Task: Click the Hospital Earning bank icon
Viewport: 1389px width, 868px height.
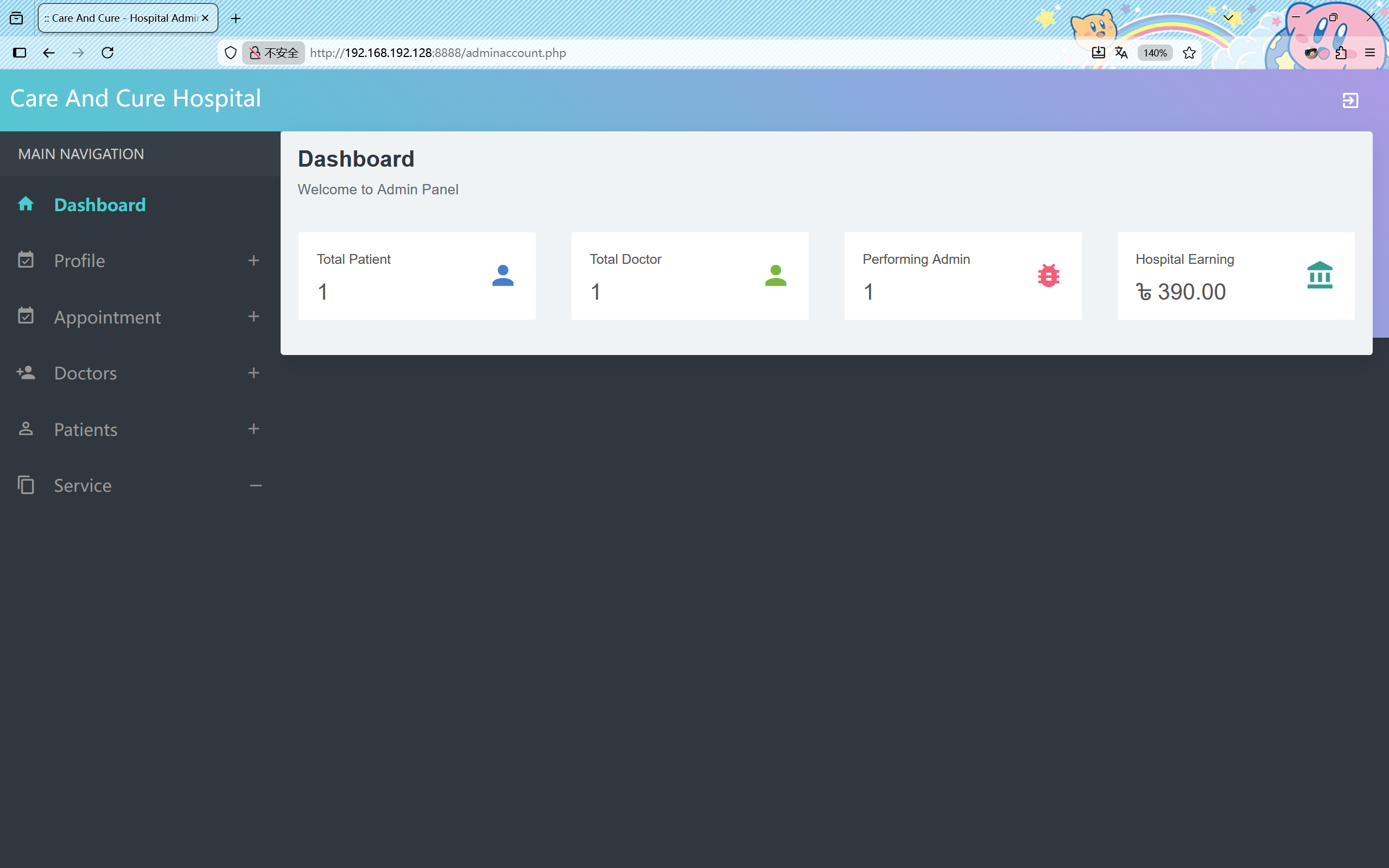Action: pyautogui.click(x=1320, y=276)
